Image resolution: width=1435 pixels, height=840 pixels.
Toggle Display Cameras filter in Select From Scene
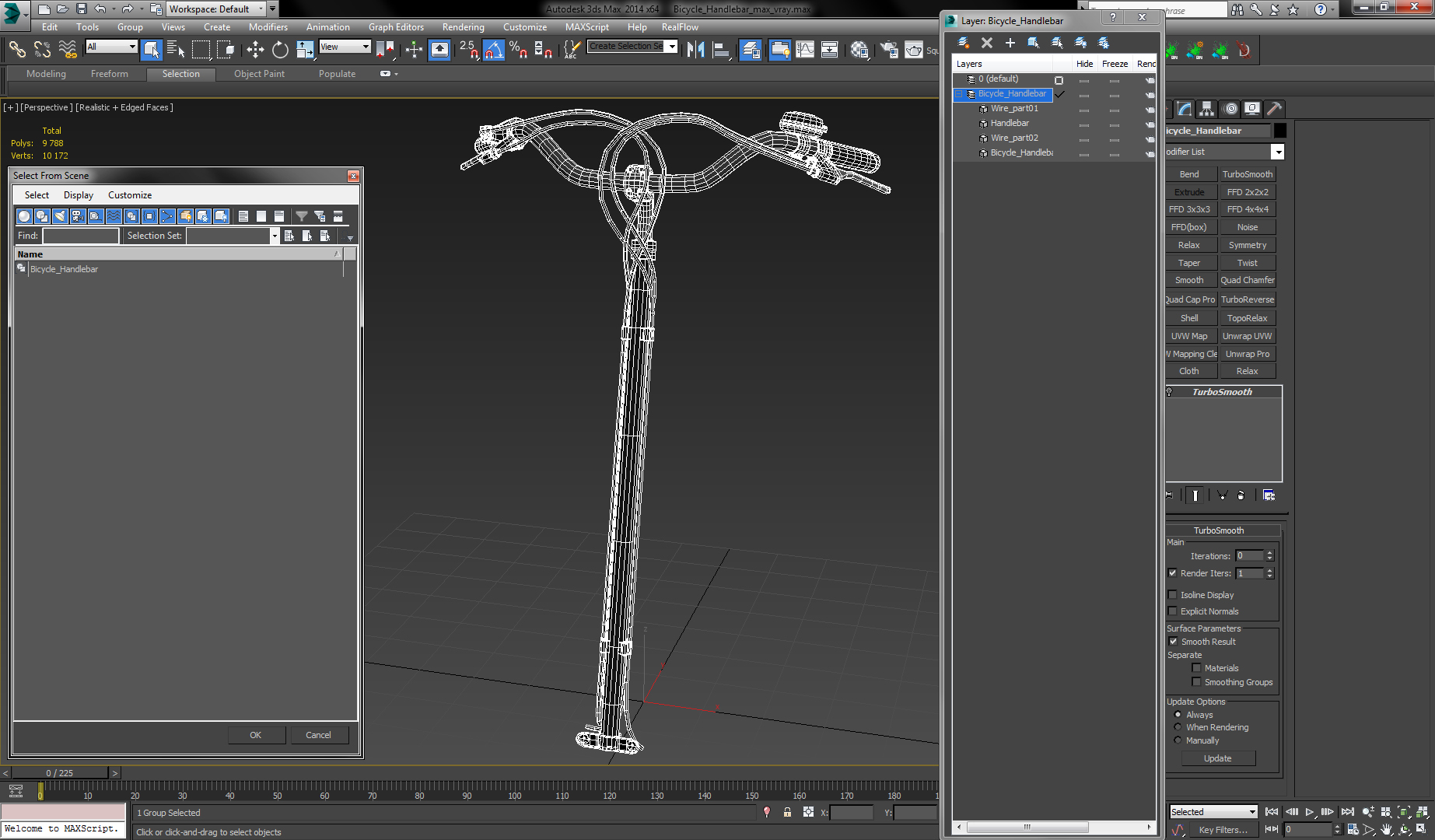(x=78, y=216)
